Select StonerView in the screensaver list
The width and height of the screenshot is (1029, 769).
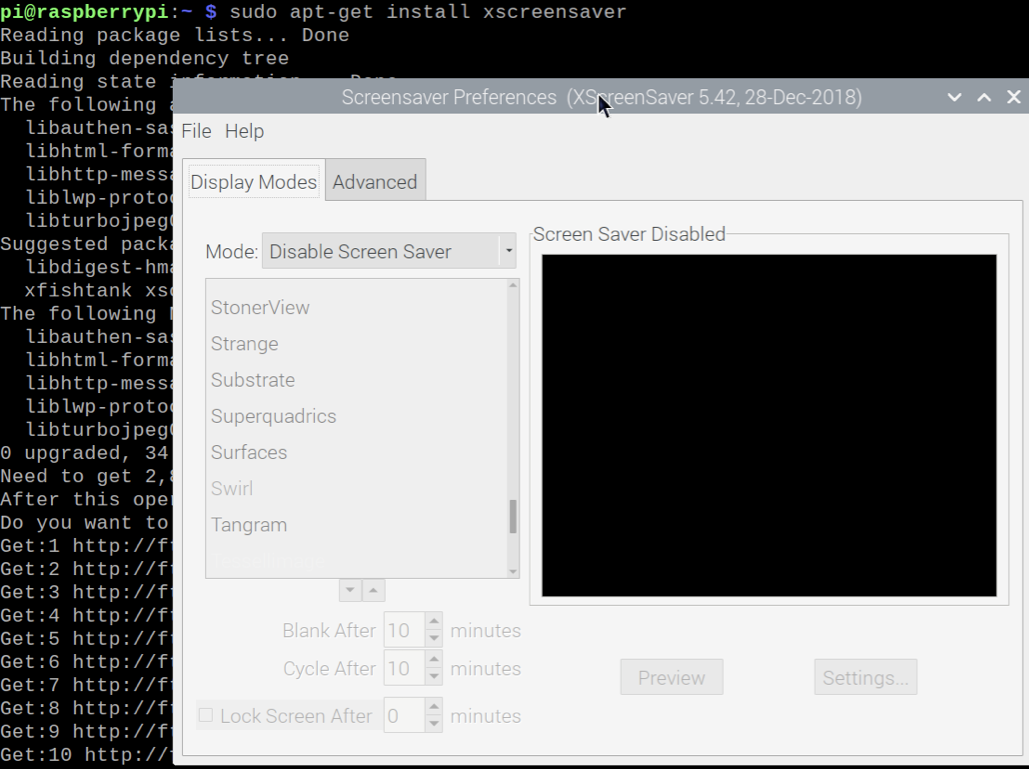(x=358, y=308)
